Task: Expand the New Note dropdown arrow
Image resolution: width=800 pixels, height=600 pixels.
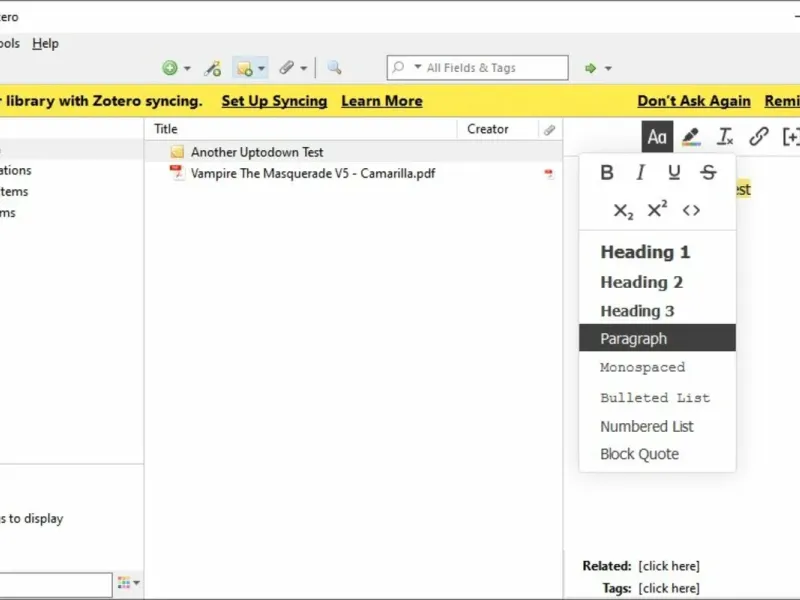Action: (261, 68)
